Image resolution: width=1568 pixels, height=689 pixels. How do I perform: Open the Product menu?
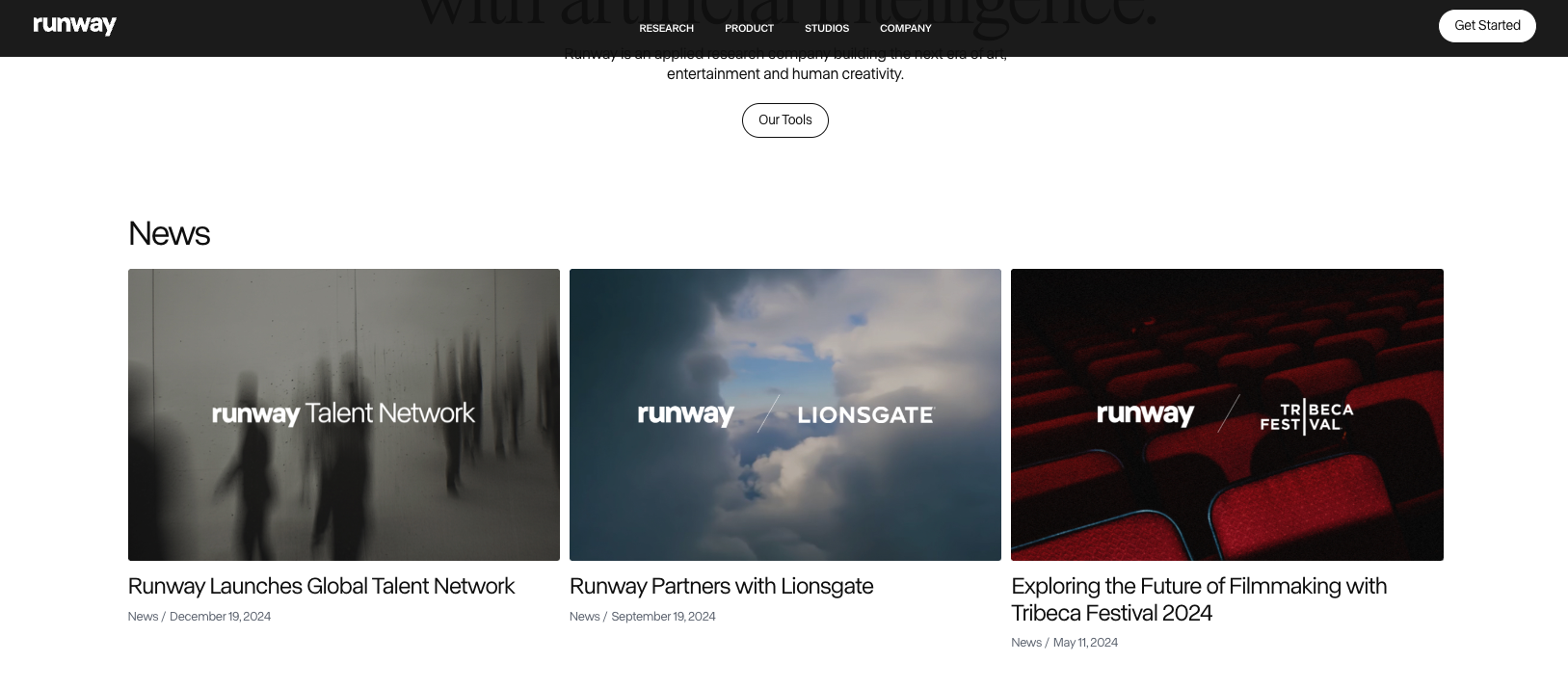[x=749, y=28]
